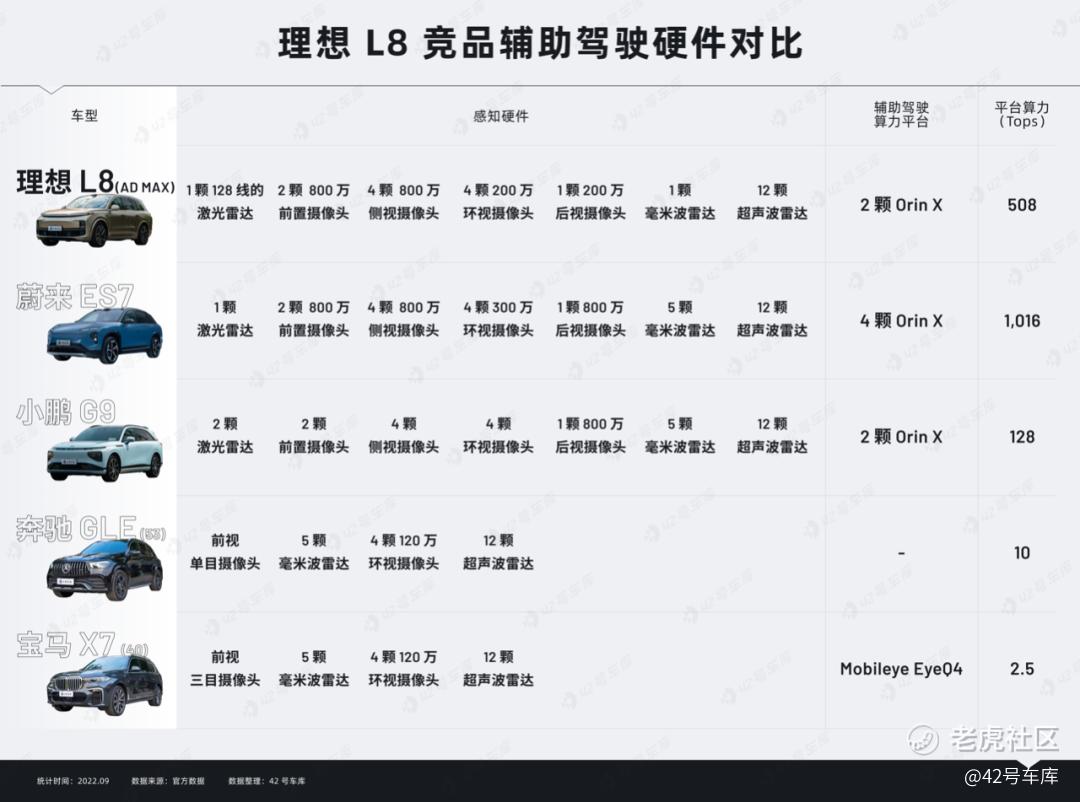Click the 1颗128线的激光雷达 cell
Image resolution: width=1080 pixels, height=802 pixels.
coord(225,201)
